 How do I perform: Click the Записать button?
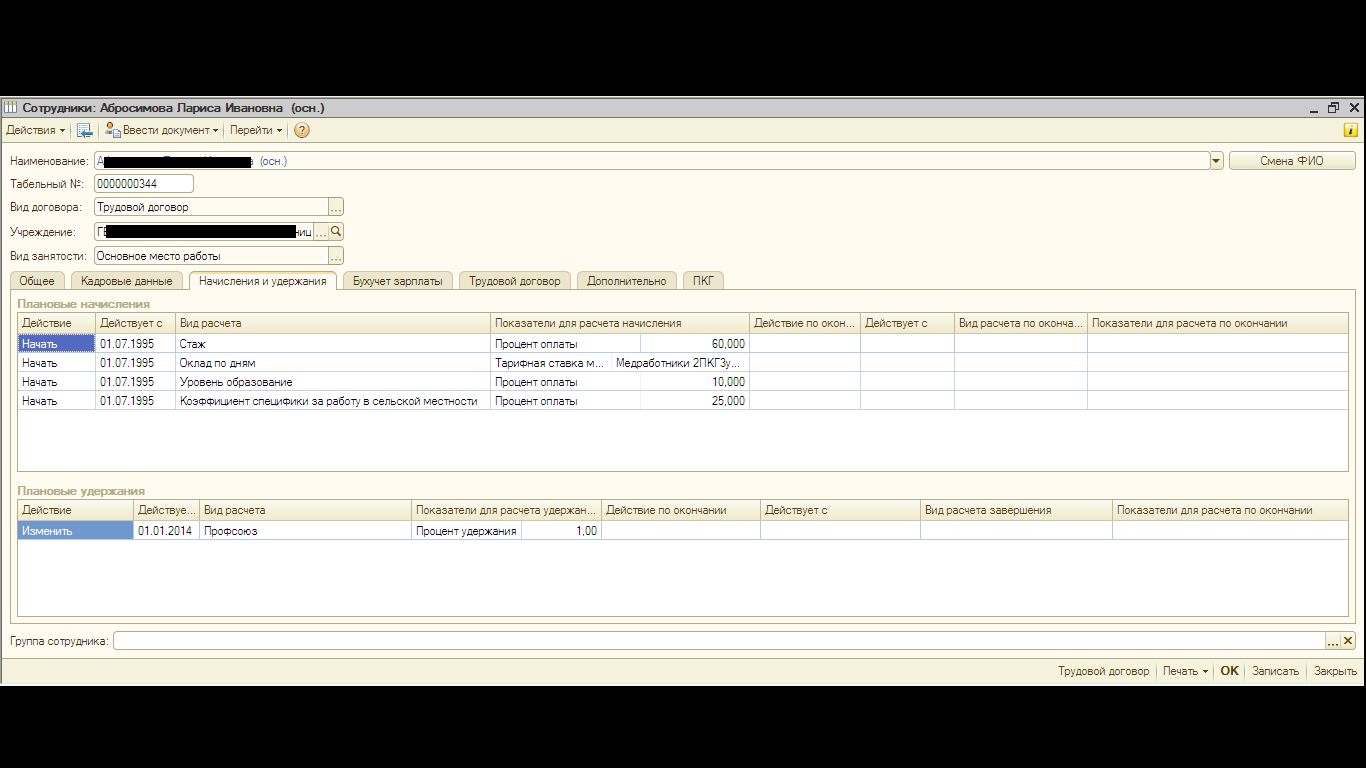[x=1275, y=671]
